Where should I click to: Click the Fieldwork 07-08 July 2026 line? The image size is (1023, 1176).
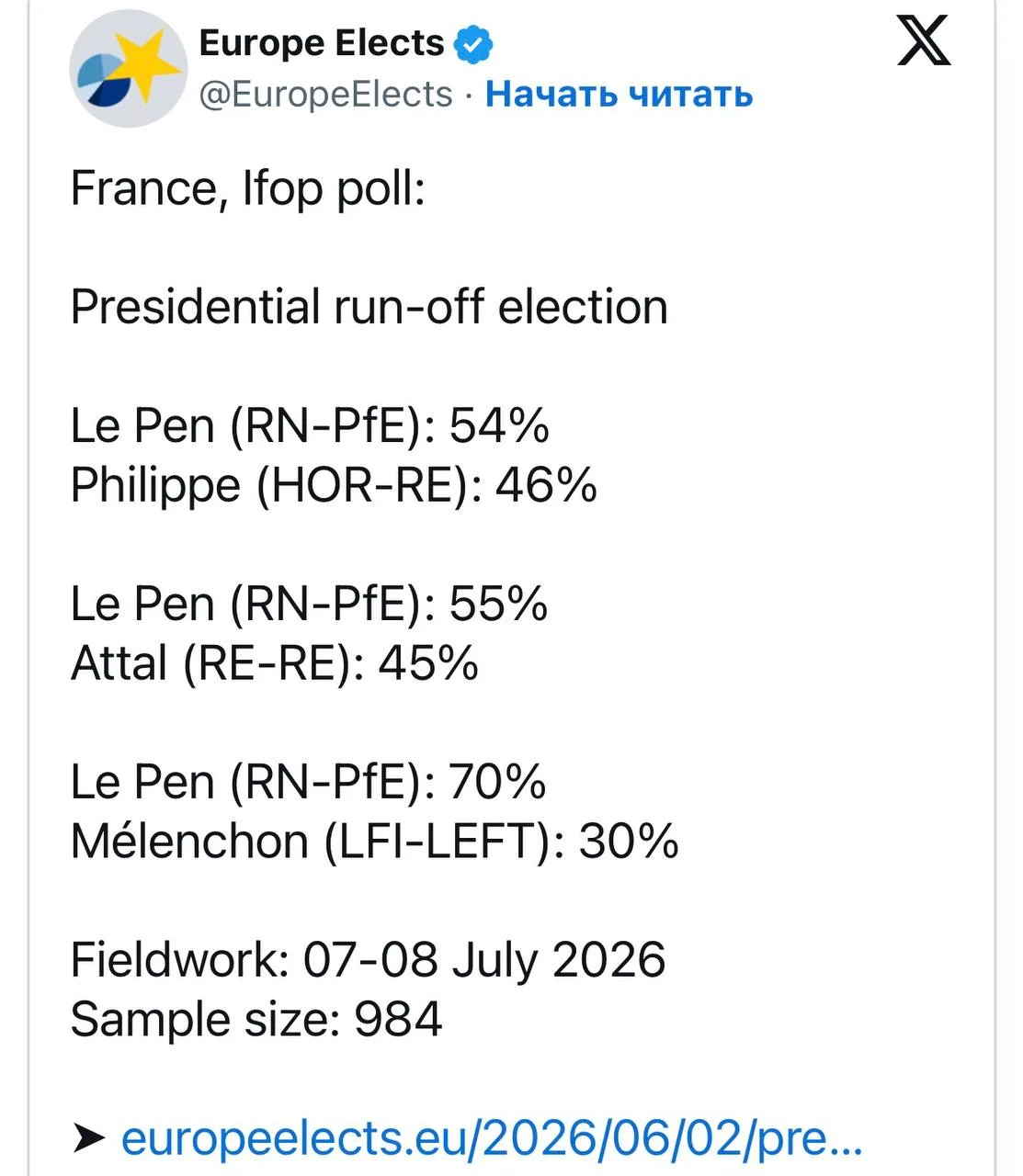coord(368,960)
